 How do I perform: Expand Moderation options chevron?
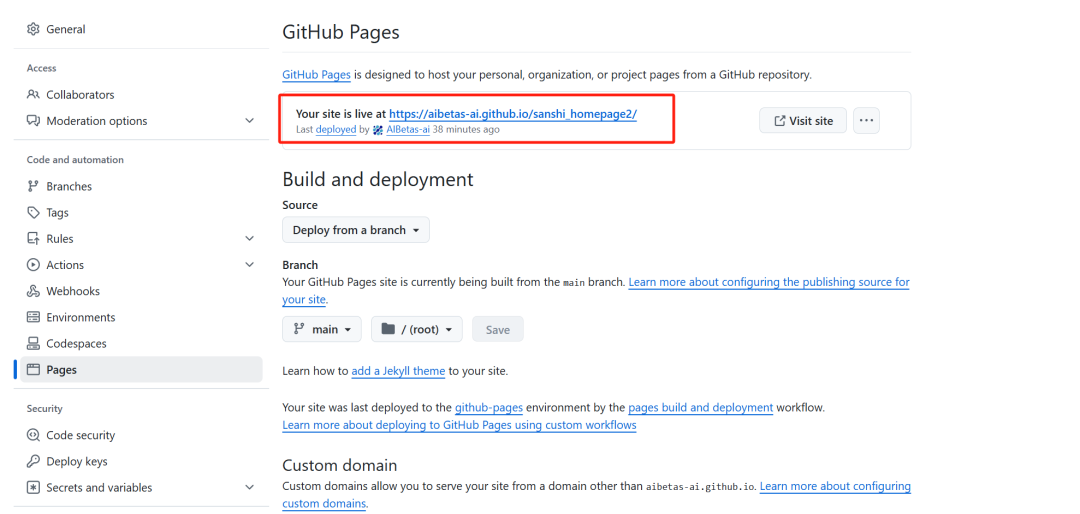(249, 121)
